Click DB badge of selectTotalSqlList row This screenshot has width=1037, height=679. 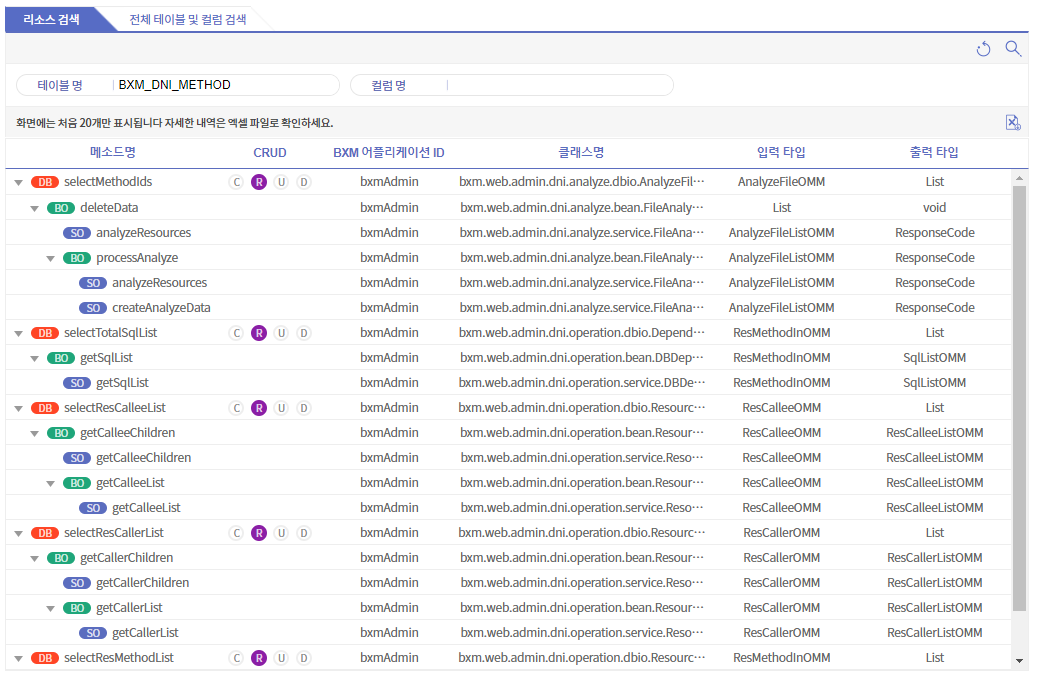tap(45, 333)
